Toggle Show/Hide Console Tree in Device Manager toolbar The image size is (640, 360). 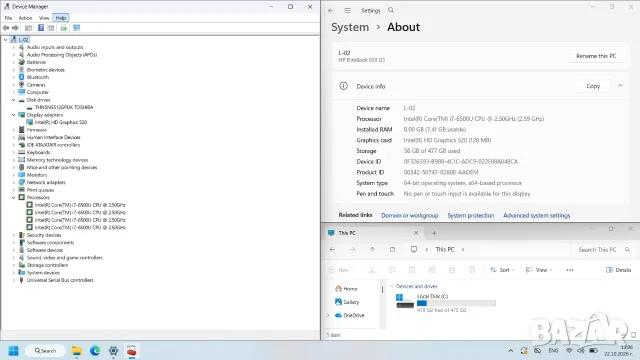pos(28,28)
